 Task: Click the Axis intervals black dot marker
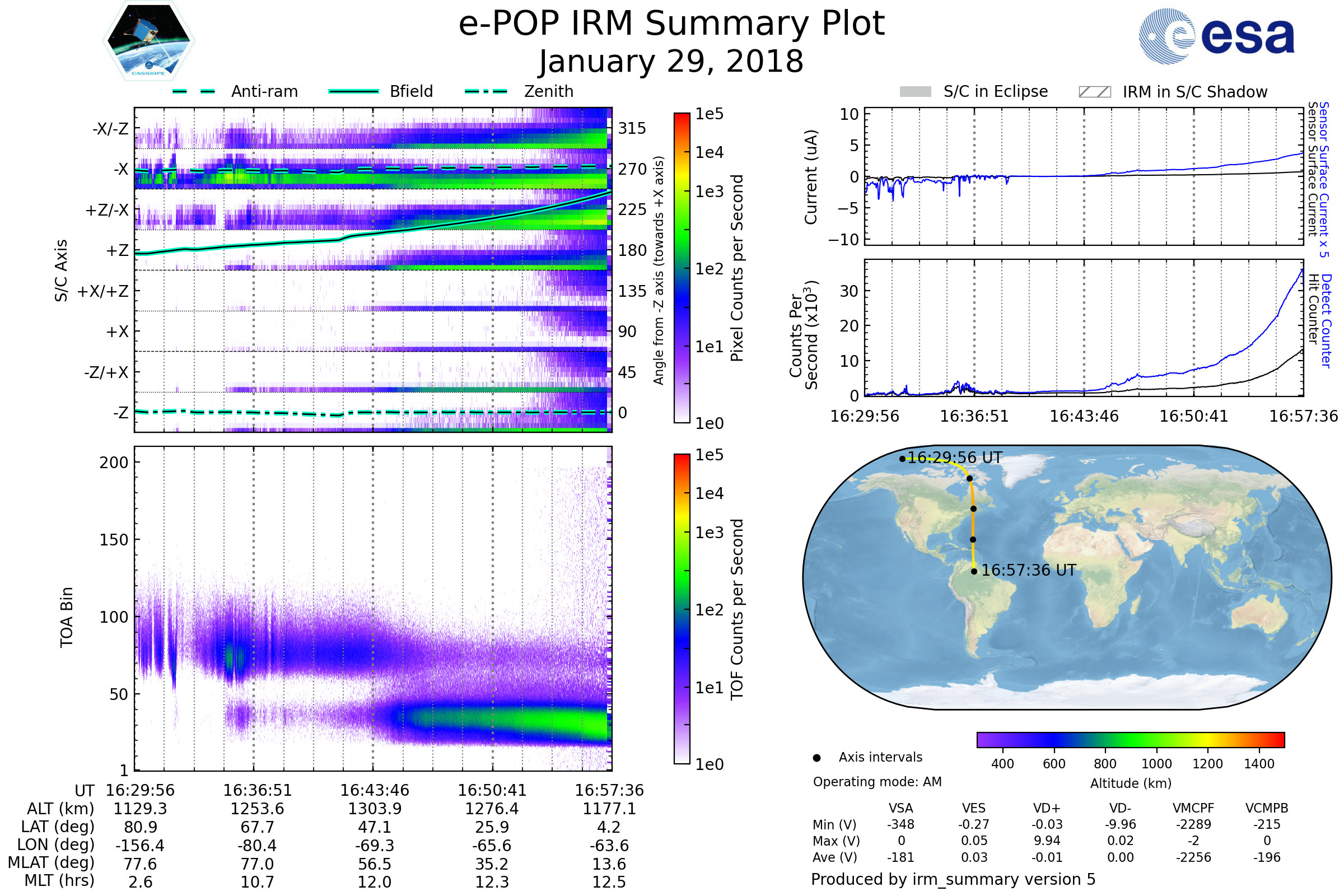816,758
